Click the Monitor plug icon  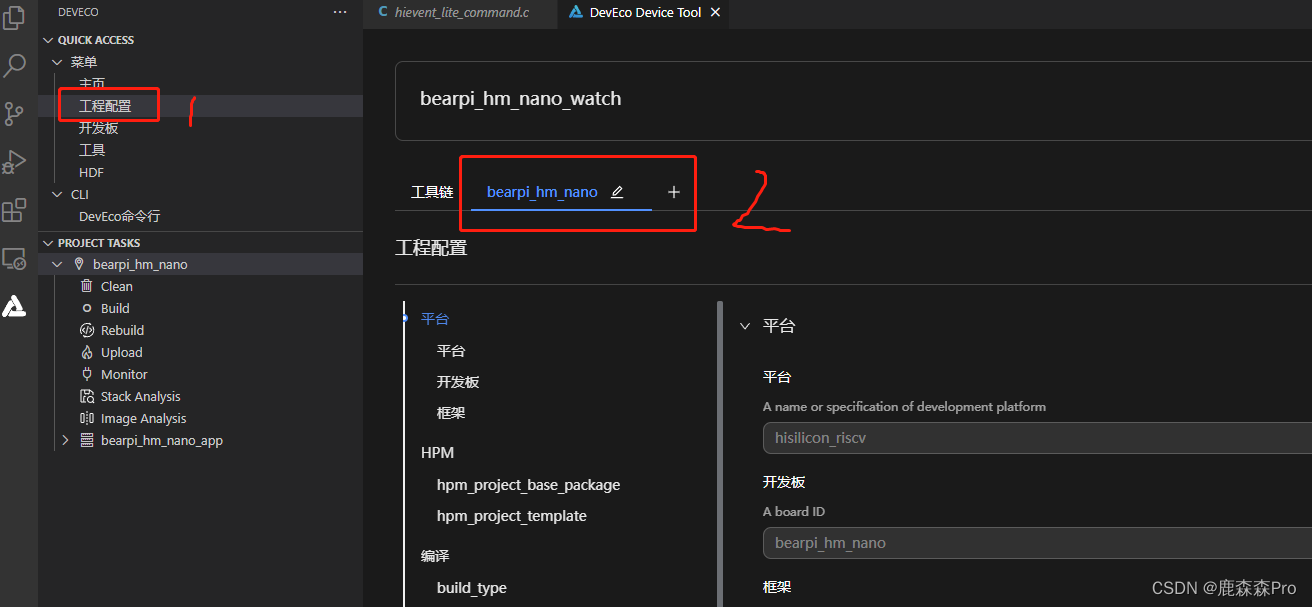click(x=87, y=374)
